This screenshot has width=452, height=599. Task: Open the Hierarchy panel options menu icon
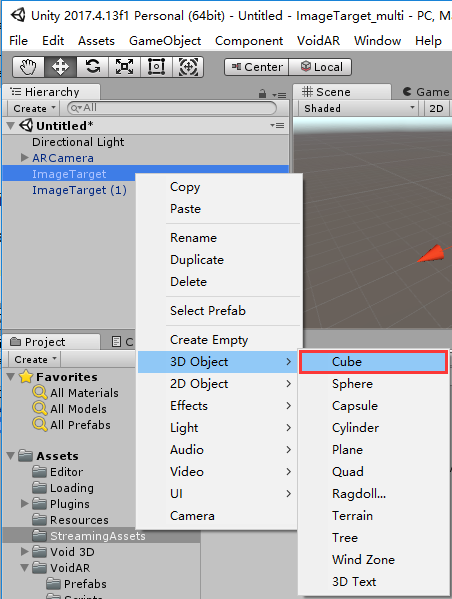click(279, 95)
